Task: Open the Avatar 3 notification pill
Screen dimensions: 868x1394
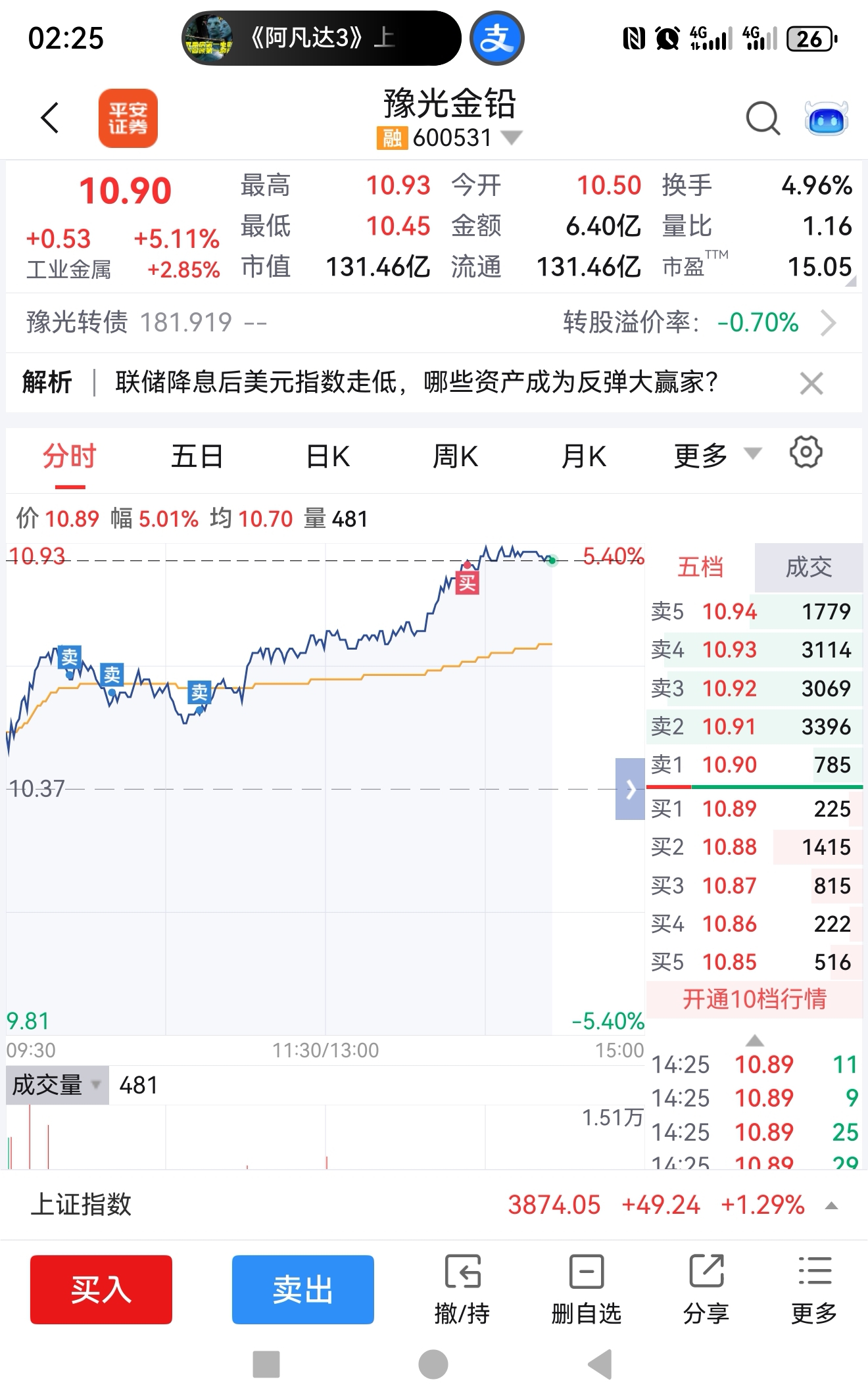Action: (321, 38)
